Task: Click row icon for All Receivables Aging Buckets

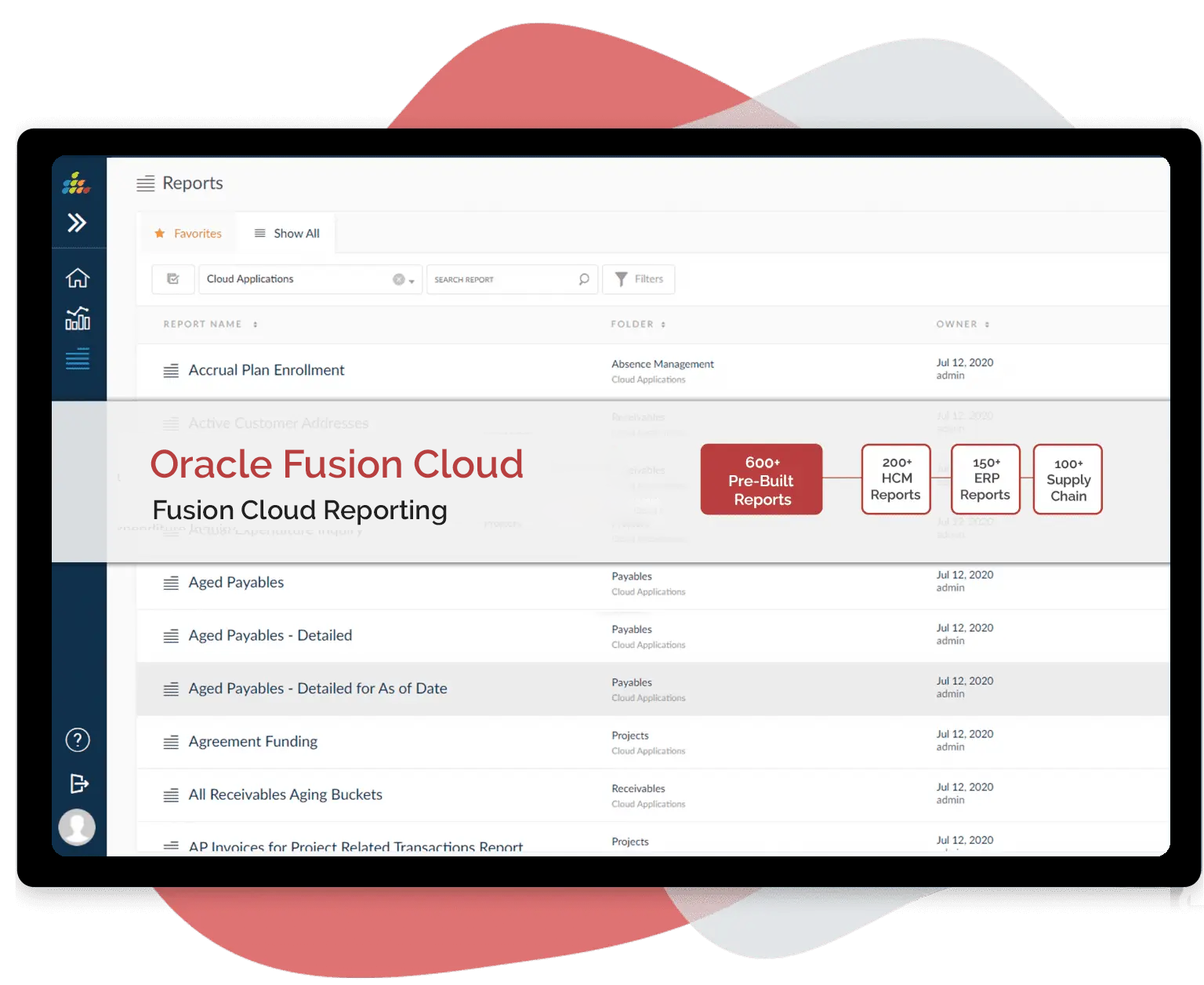Action: point(171,795)
